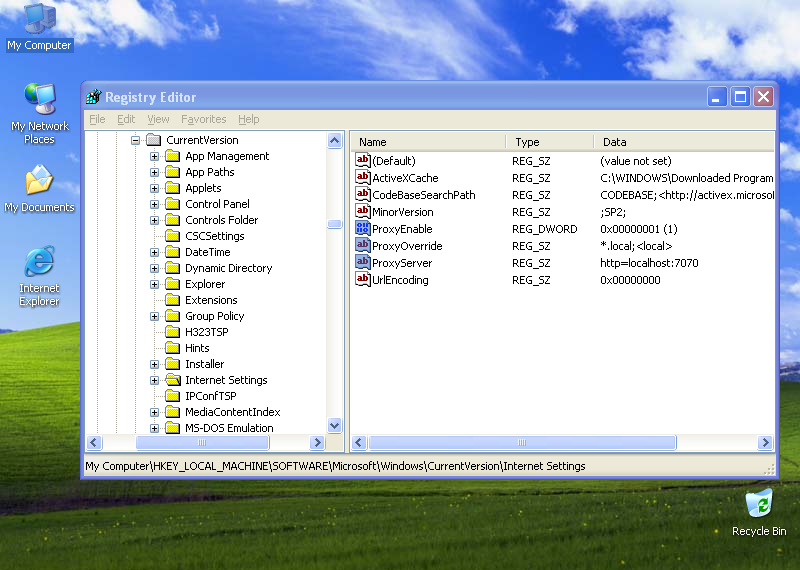Click the Registry Editor title bar icon
Screen dimensions: 800x570
[x=94, y=96]
